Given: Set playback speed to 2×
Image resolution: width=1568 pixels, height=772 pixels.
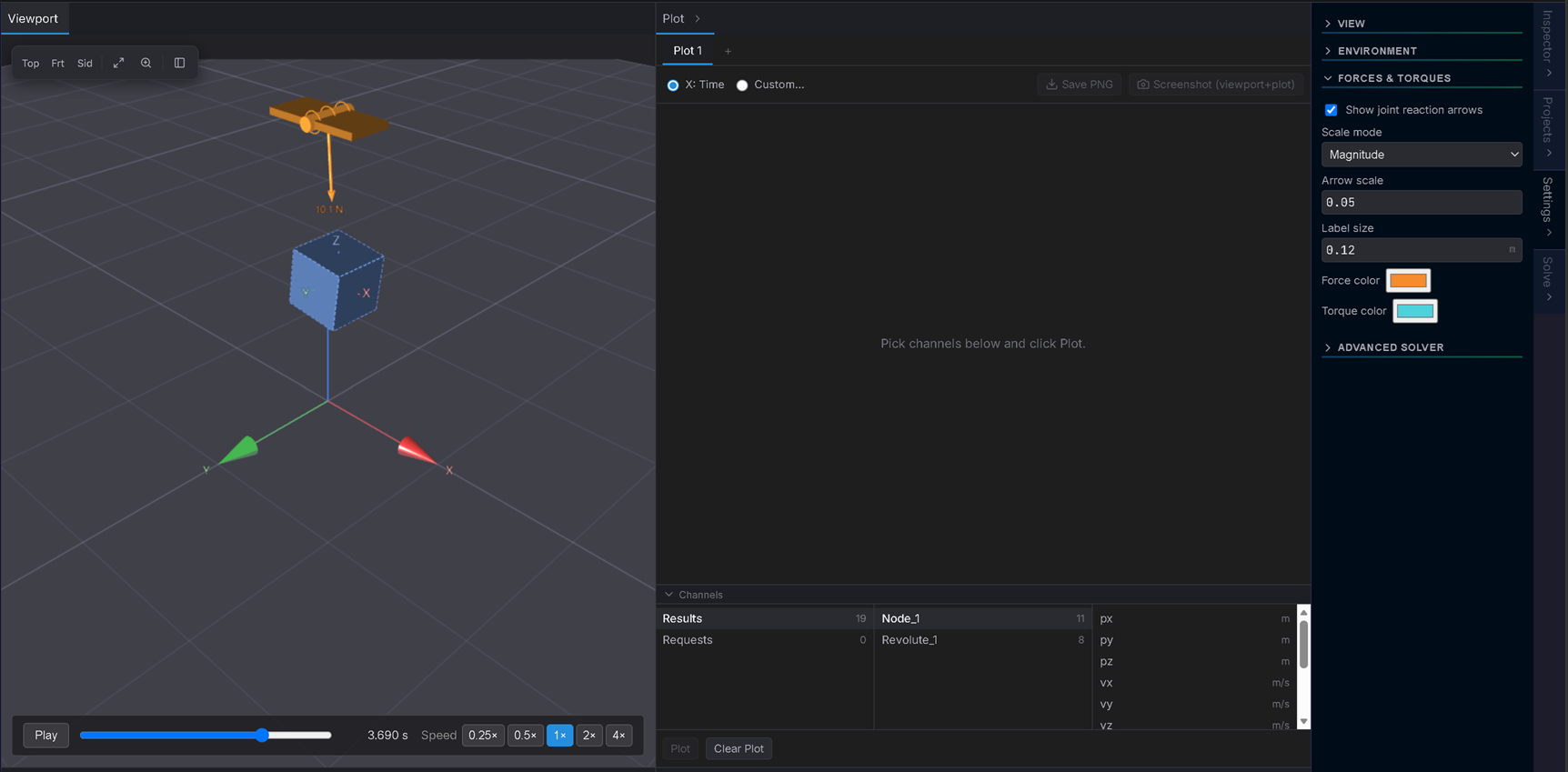Looking at the screenshot, I should (x=589, y=735).
